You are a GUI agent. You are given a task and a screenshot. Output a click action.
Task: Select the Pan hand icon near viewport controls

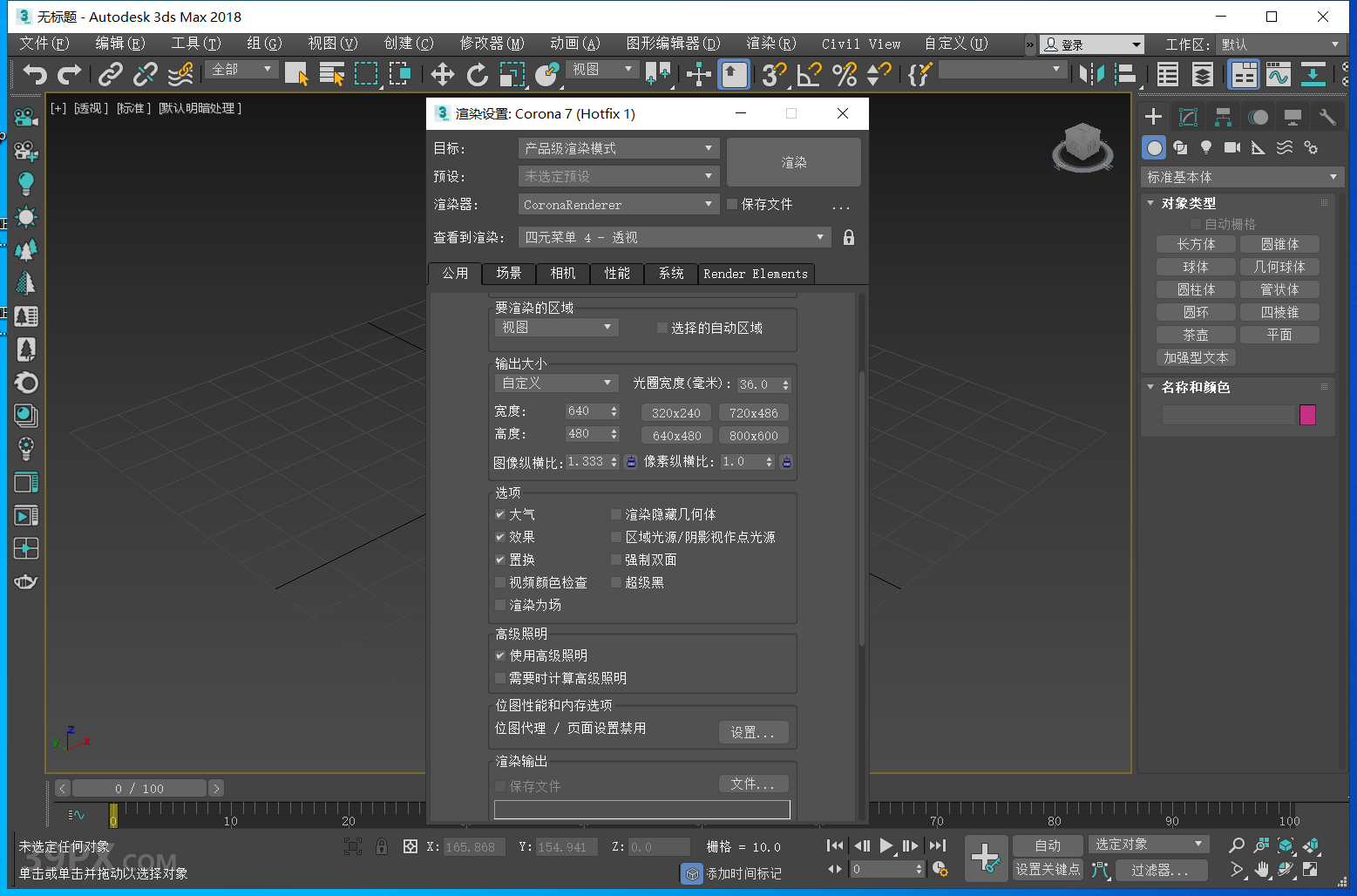point(1261,869)
